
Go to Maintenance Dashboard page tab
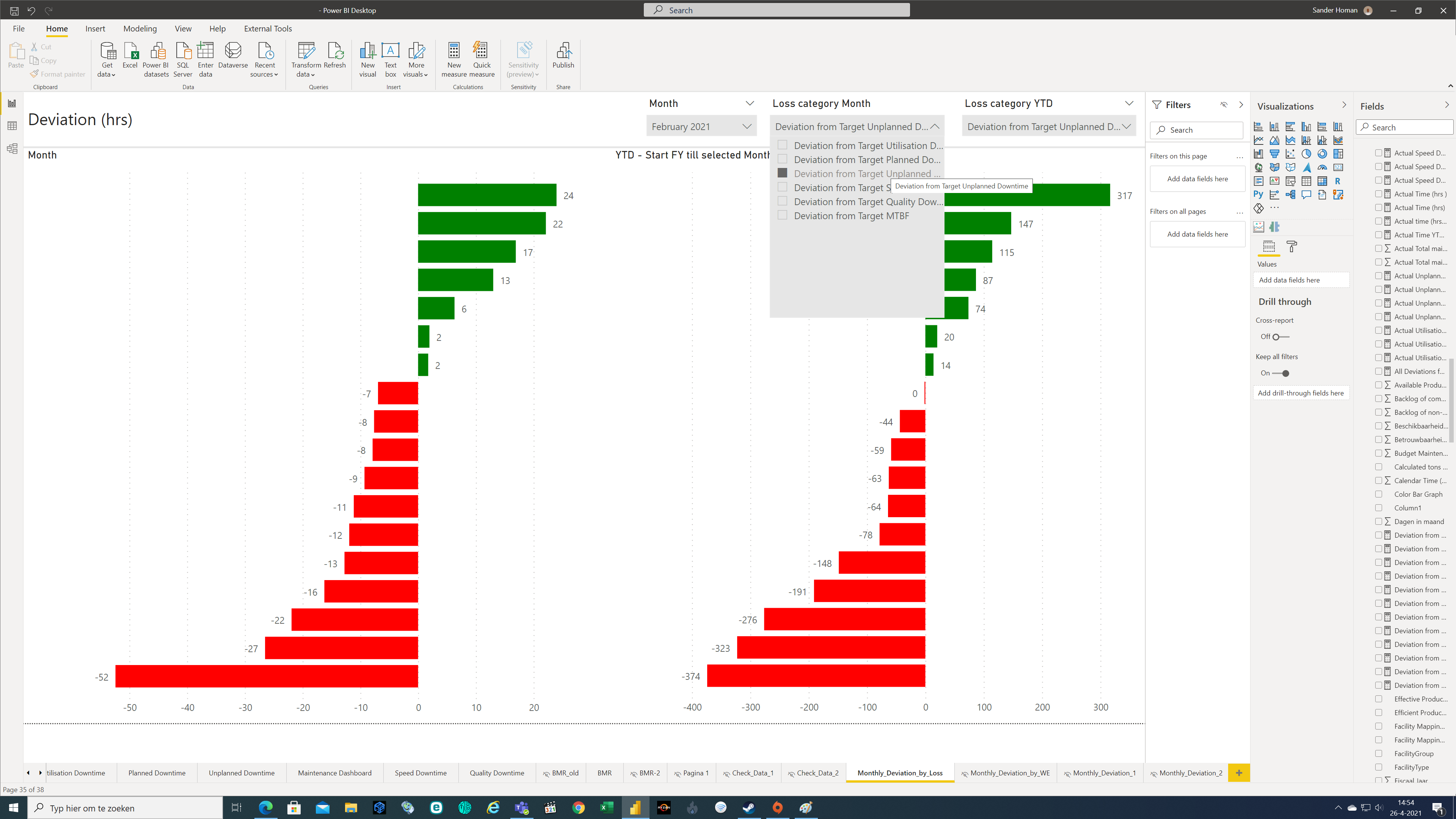334,773
